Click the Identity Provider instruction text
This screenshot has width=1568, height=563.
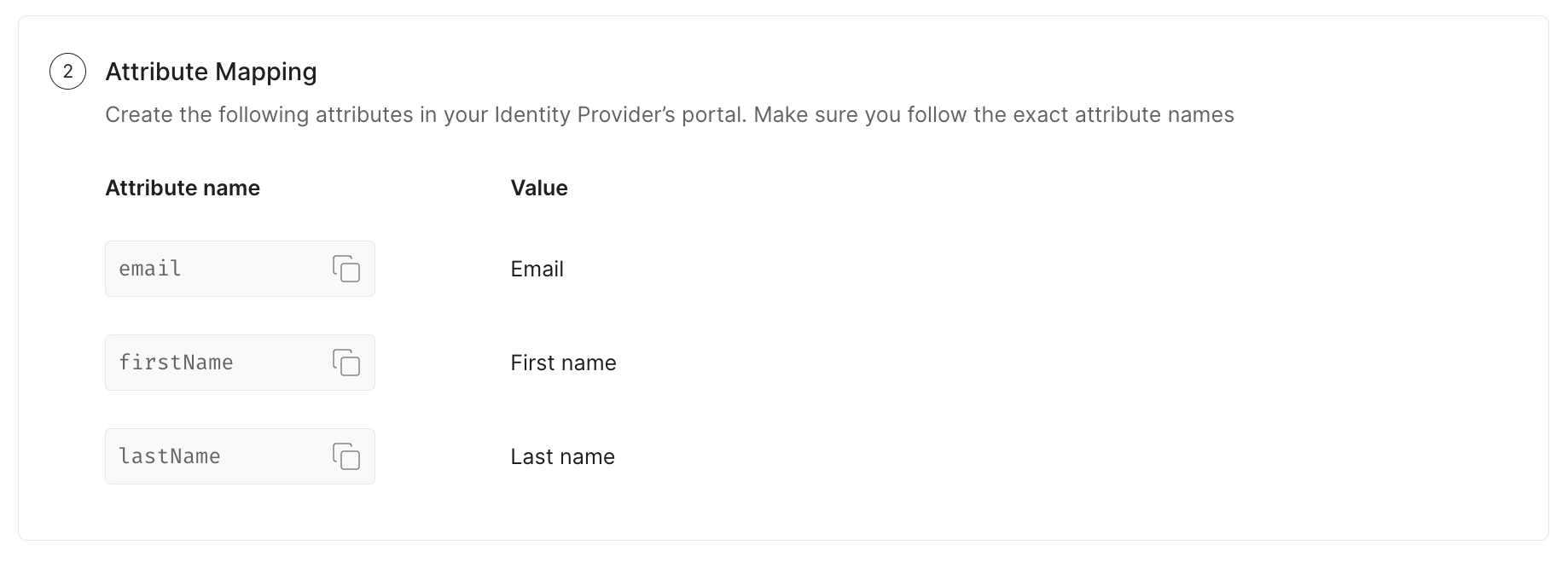(670, 114)
